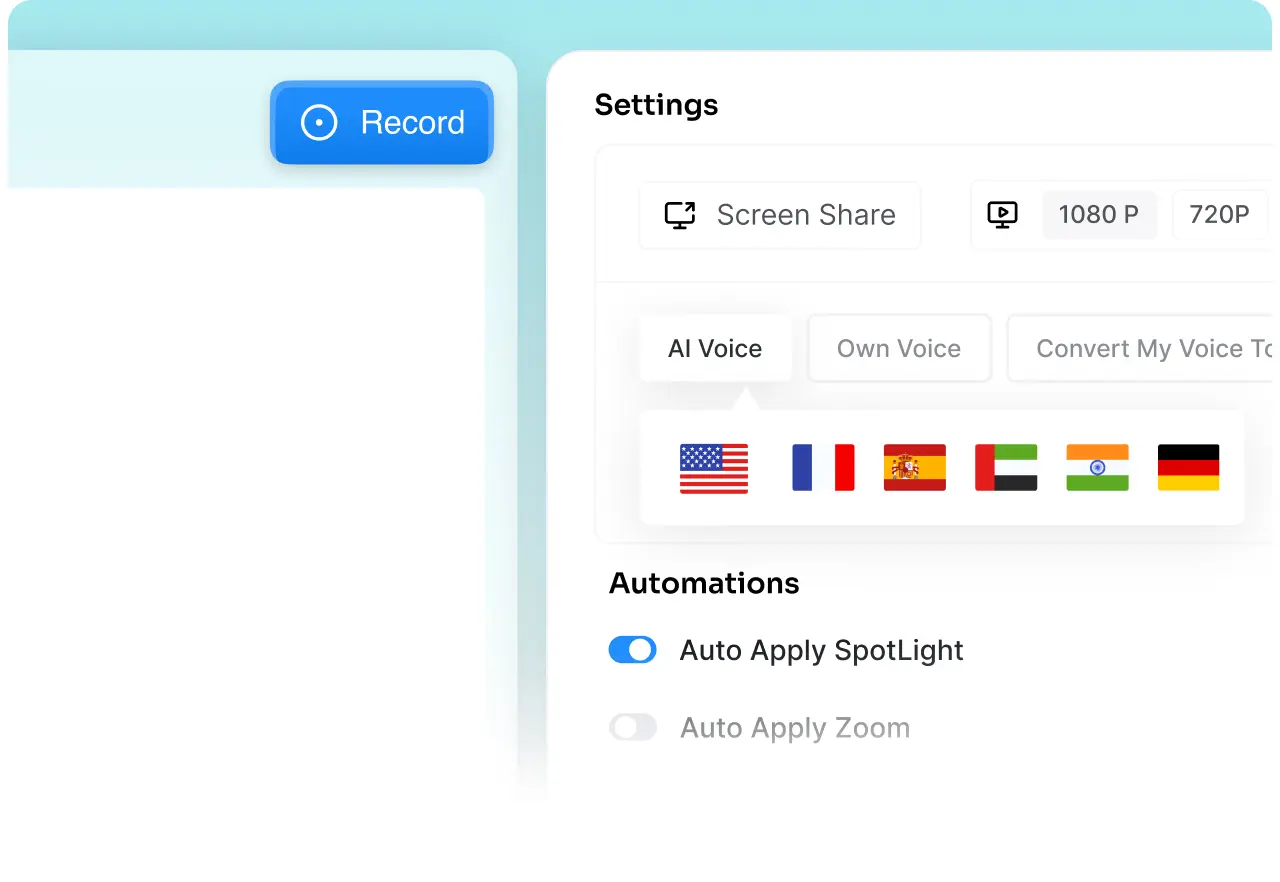Screen dimensions: 1280x882
Task: Click the Automations heading
Action: pyautogui.click(x=704, y=583)
